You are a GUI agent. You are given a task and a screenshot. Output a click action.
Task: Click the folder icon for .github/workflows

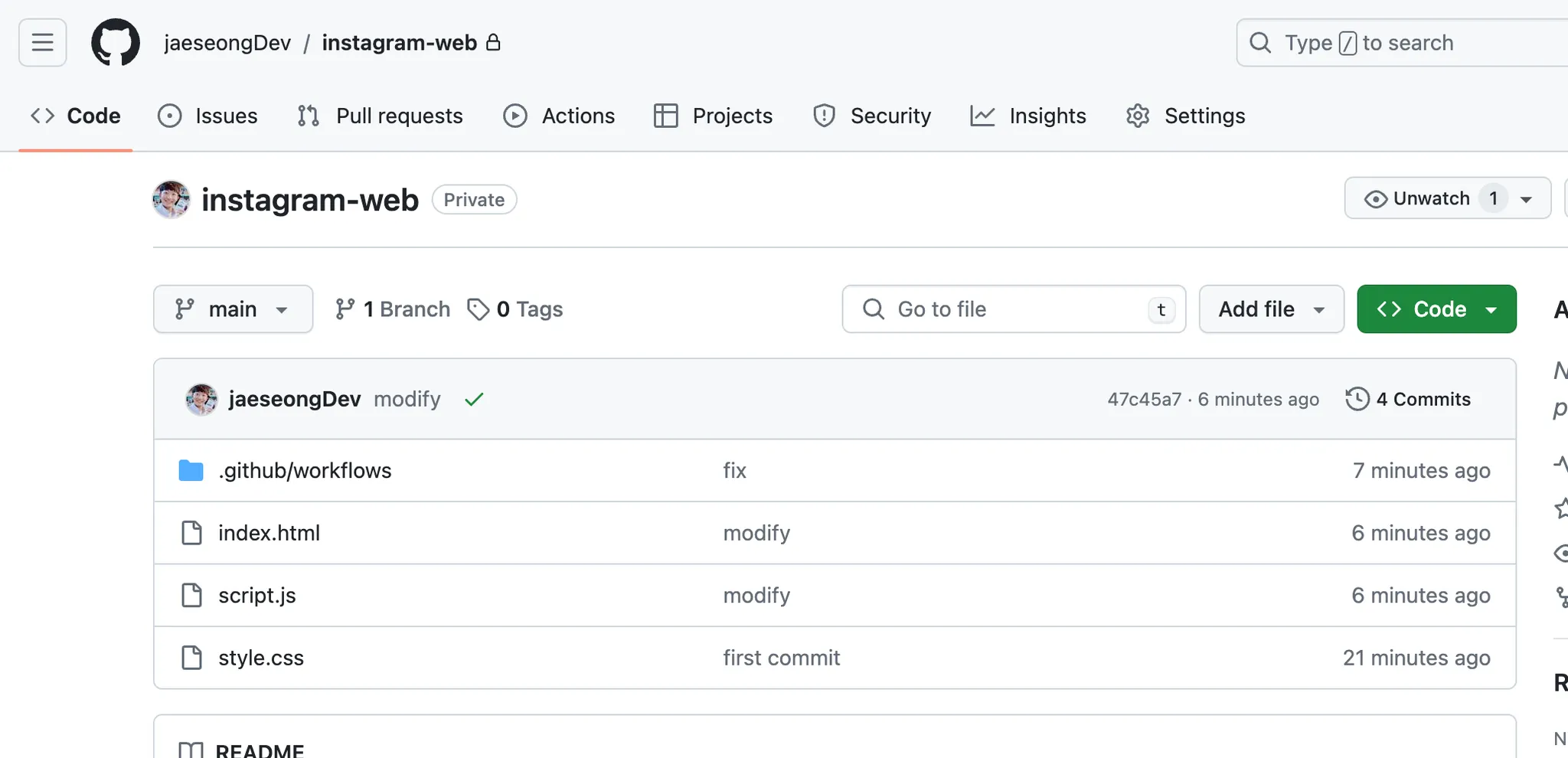coord(191,470)
